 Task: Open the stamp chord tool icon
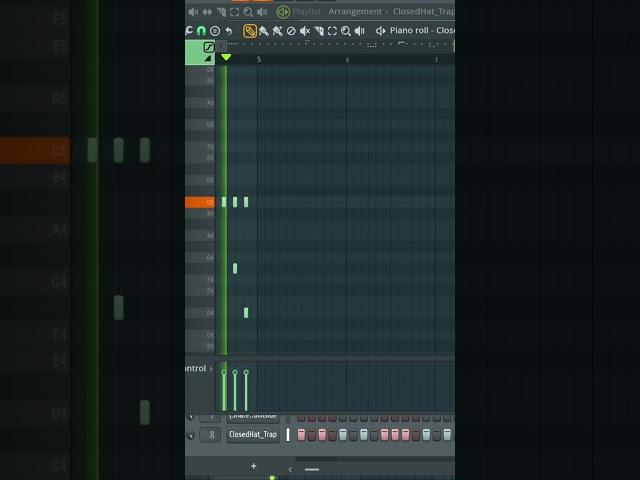(x=215, y=31)
